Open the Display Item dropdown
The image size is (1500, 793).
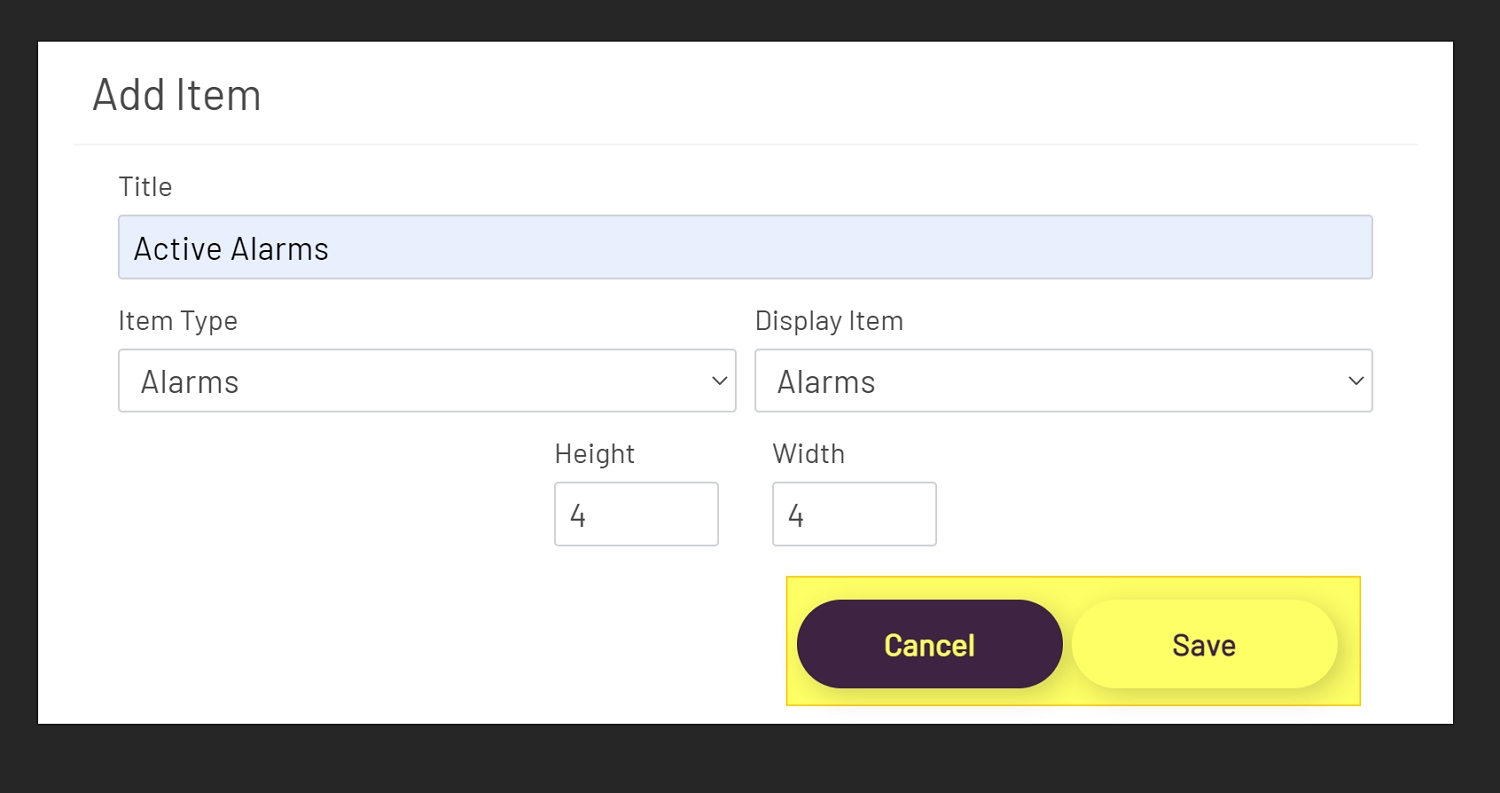tap(1063, 381)
